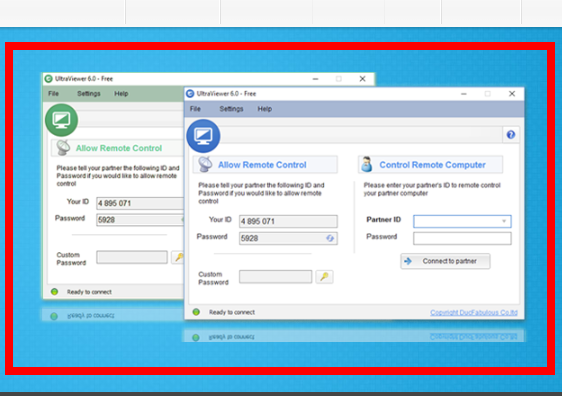Image resolution: width=562 pixels, height=409 pixels.
Task: Expand the Partner ID dropdown arrow
Action: (504, 221)
